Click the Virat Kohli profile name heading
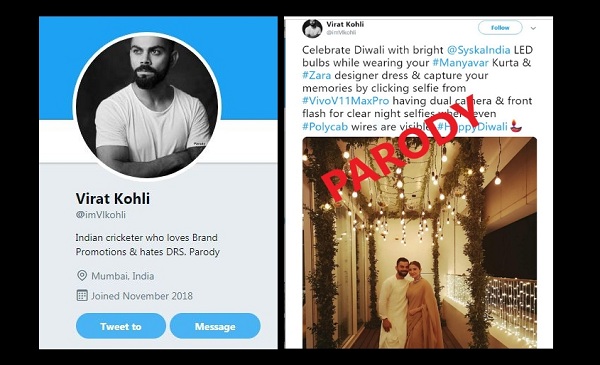 [113, 199]
